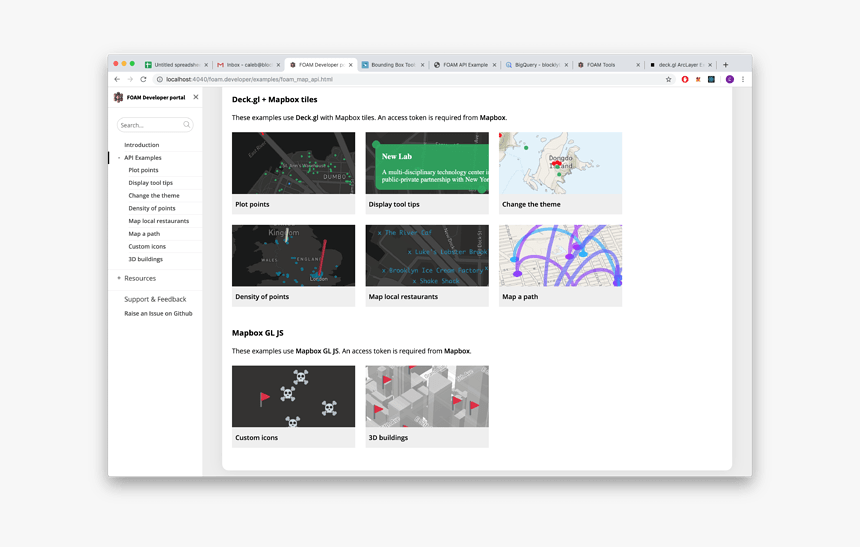Viewport: 860px width, 547px height.
Task: Open the Change the theme map thumbnail
Action: pos(561,163)
